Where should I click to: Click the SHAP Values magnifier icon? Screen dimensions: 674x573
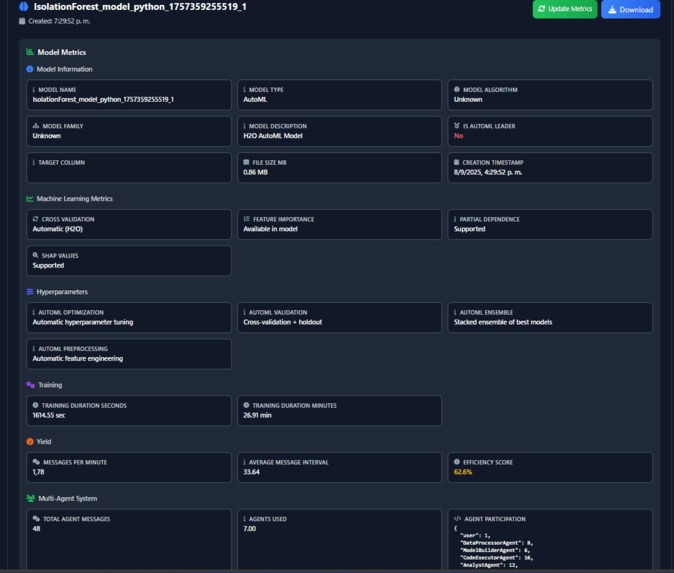[x=35, y=255]
